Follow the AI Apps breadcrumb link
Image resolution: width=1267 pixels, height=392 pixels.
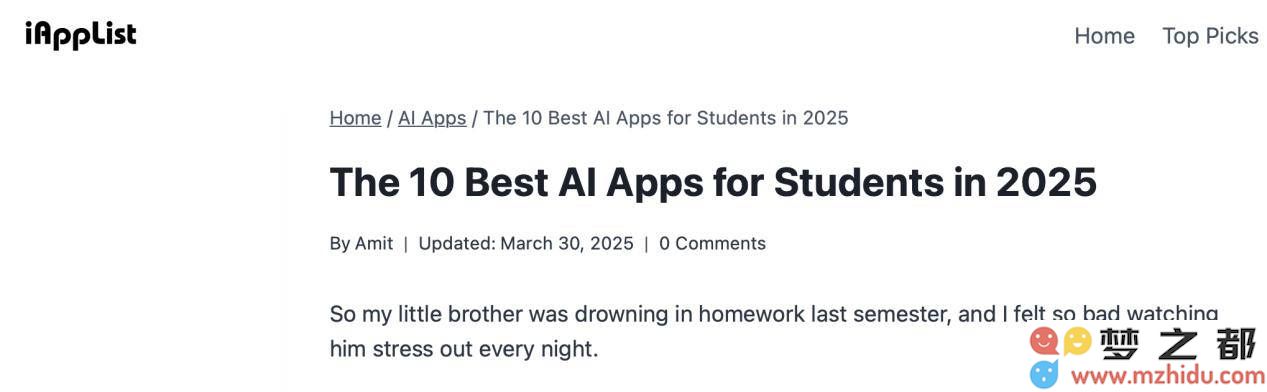[x=432, y=118]
